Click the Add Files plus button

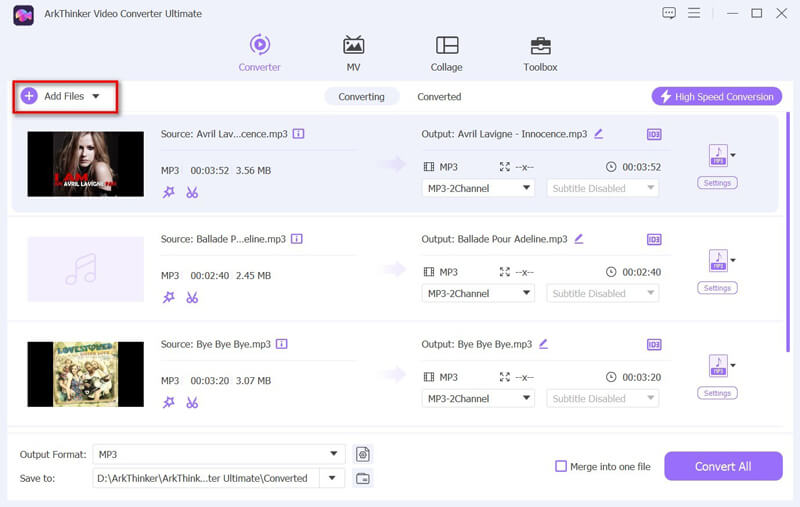(x=29, y=96)
